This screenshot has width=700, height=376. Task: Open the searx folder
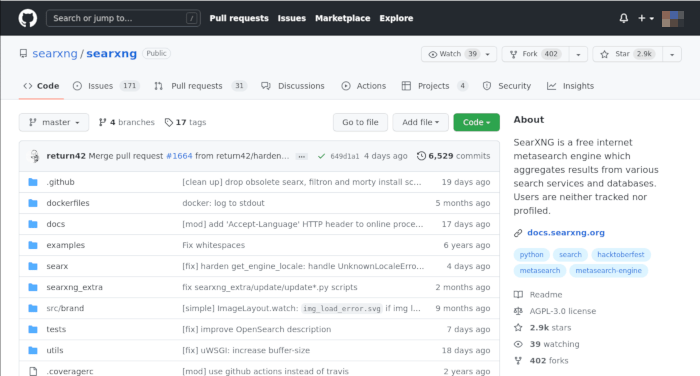57,266
